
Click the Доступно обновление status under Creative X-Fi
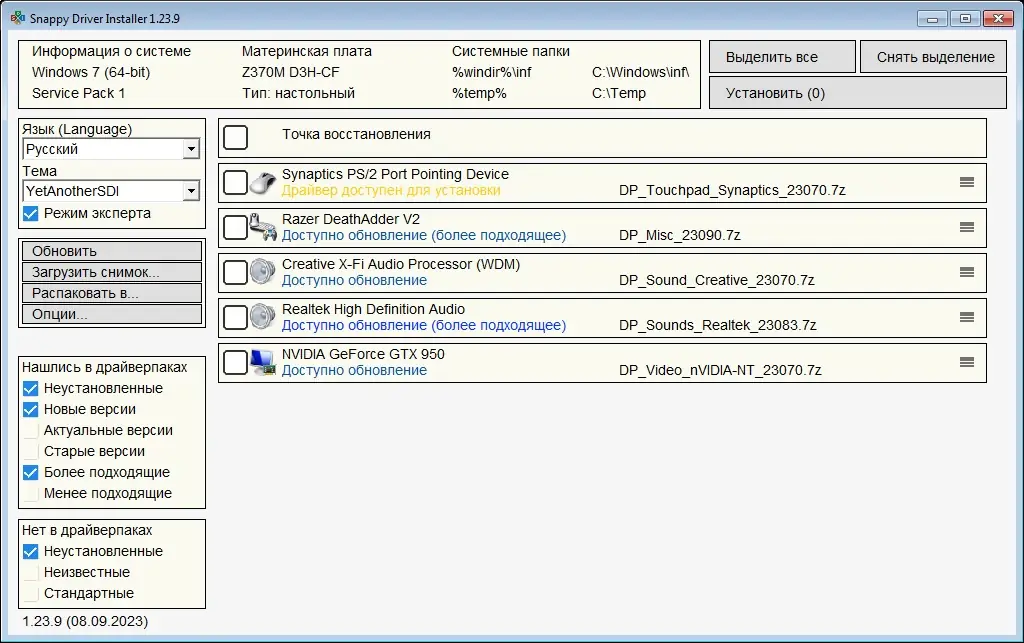tap(354, 280)
